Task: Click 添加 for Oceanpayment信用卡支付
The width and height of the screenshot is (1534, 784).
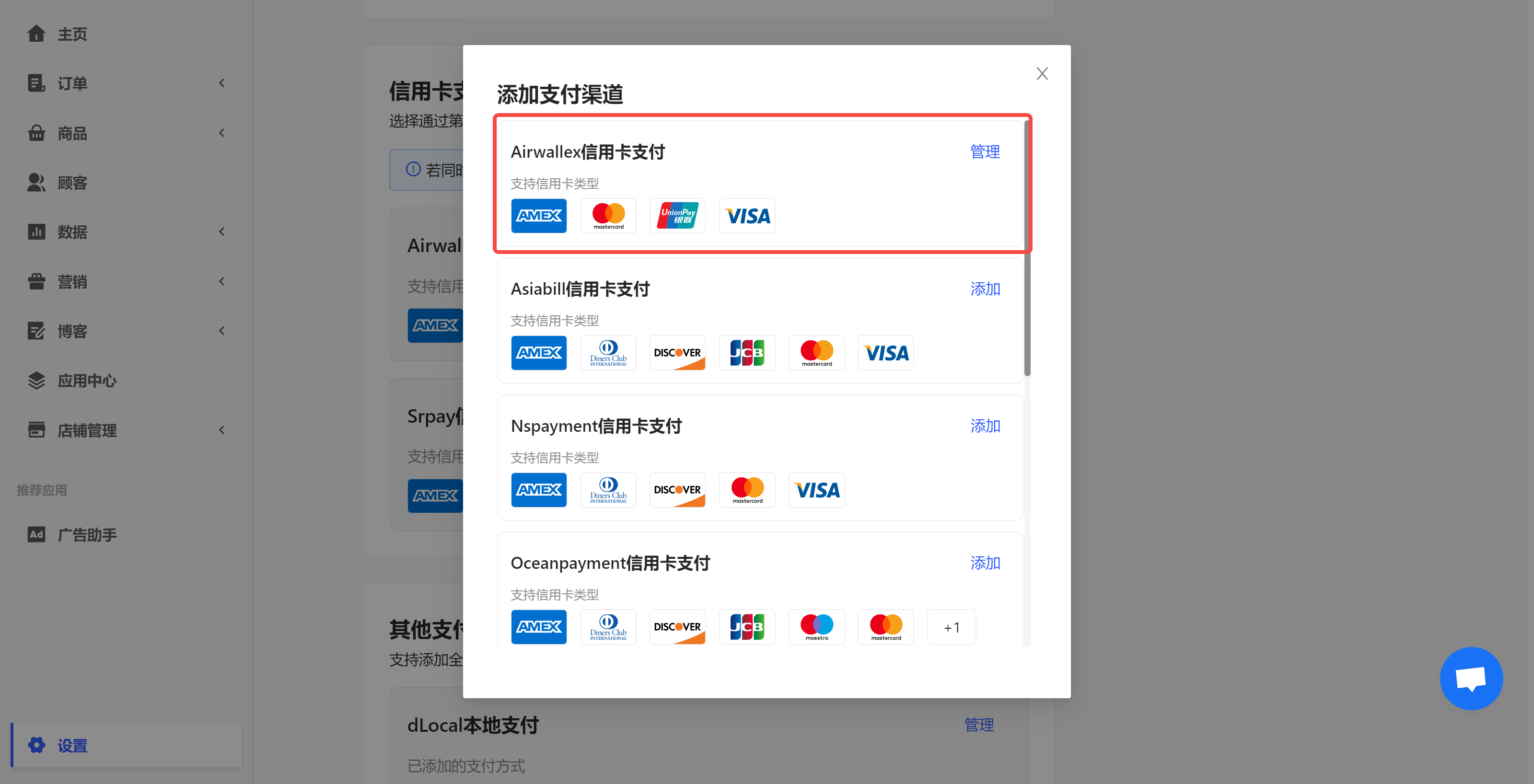Action: 985,563
